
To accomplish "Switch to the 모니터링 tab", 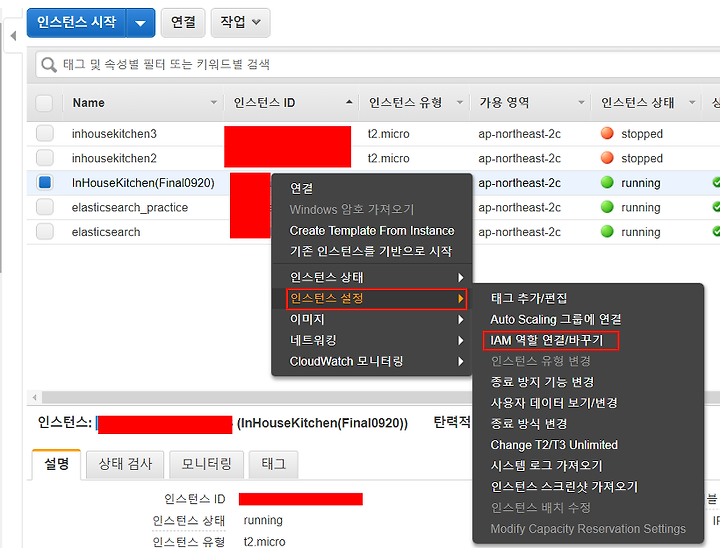I will [x=206, y=464].
